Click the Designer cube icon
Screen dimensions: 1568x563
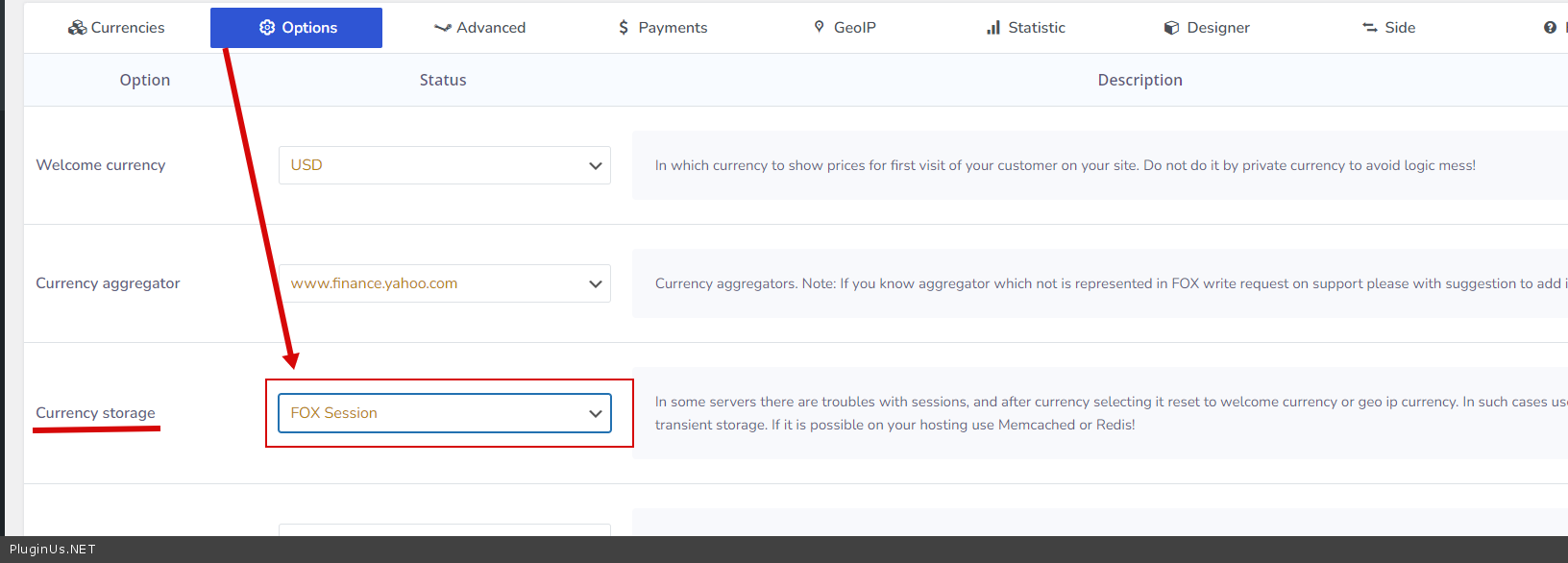pos(1171,28)
